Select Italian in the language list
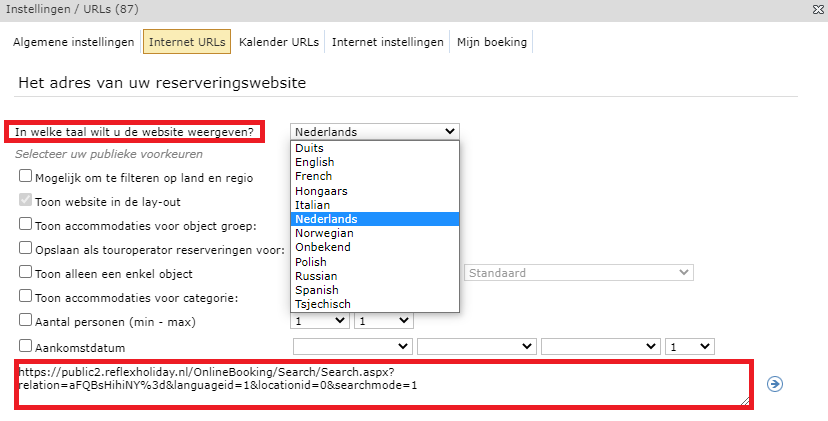This screenshot has width=828, height=421. point(375,205)
